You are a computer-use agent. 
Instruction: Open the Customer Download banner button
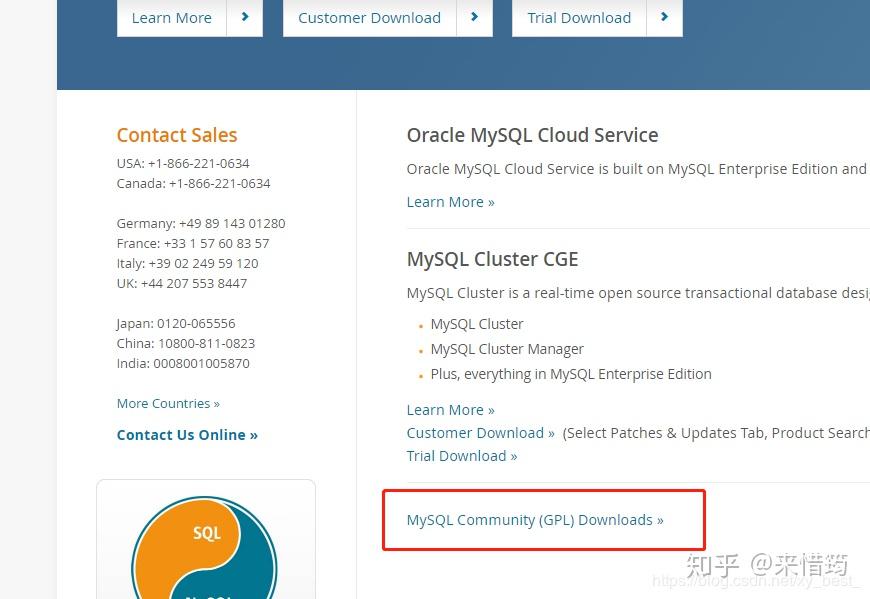pos(370,18)
